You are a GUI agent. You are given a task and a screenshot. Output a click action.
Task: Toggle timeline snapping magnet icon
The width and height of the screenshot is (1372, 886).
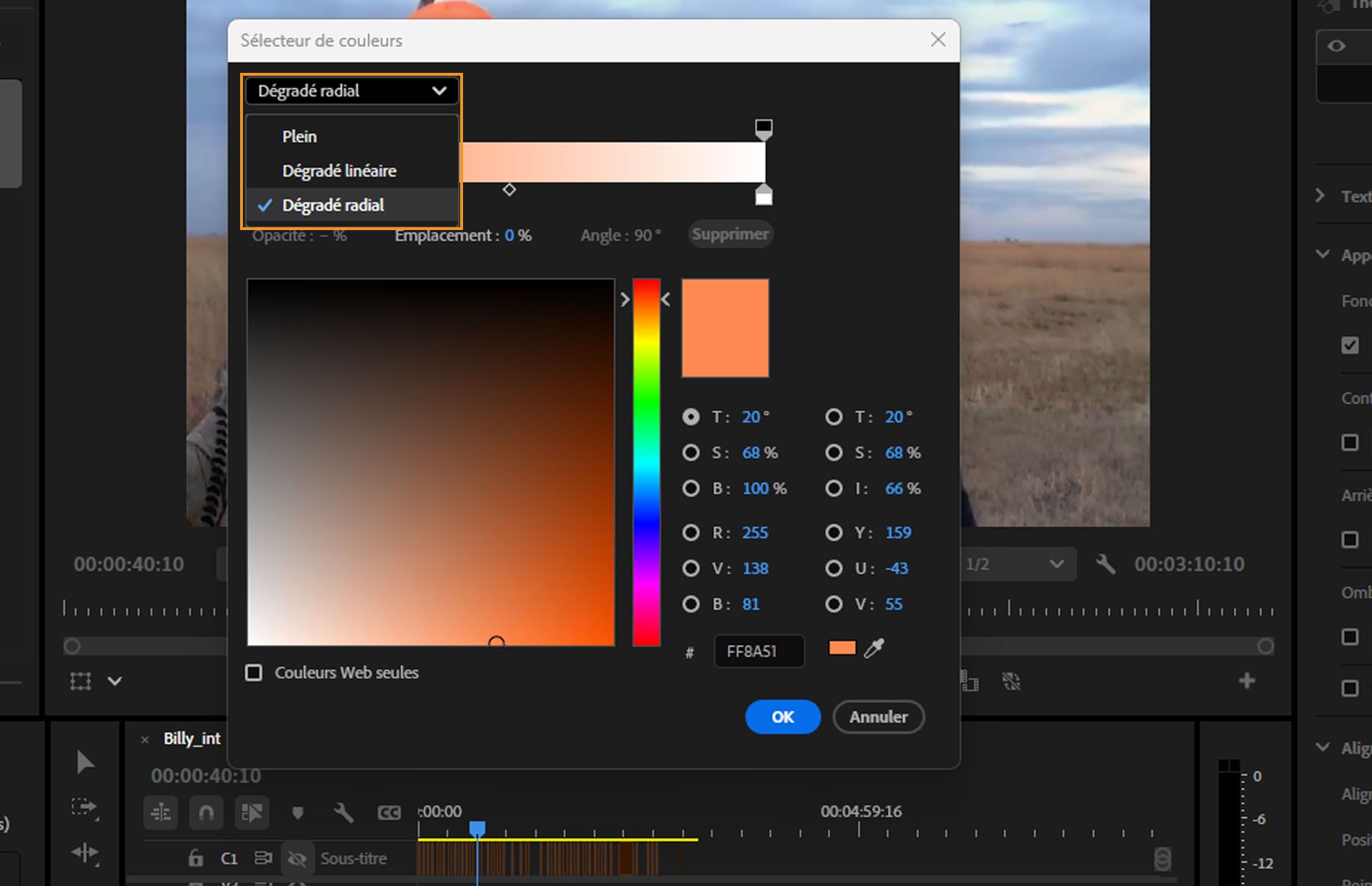[206, 812]
